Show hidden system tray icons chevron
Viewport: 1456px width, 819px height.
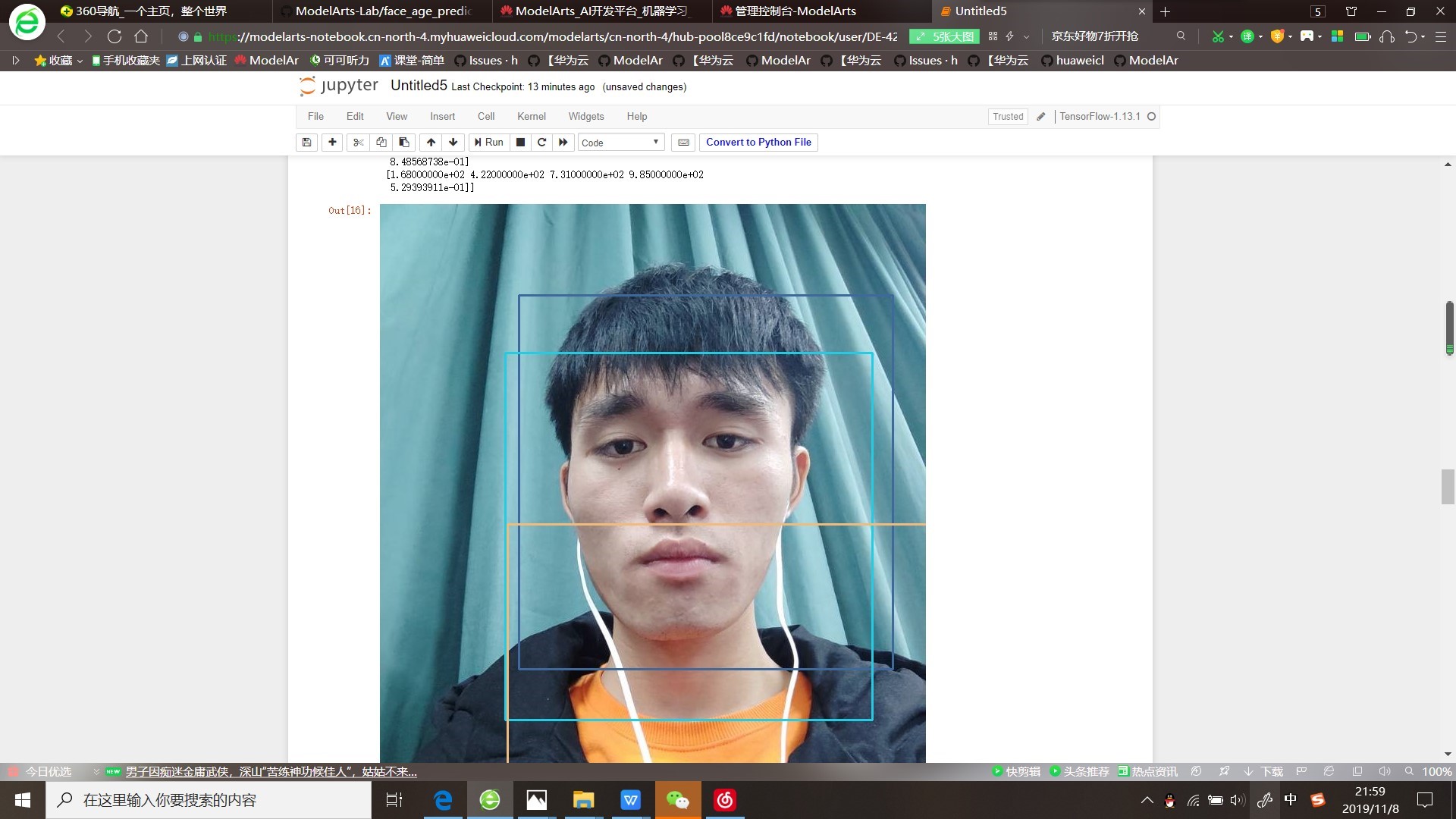pos(1147,800)
